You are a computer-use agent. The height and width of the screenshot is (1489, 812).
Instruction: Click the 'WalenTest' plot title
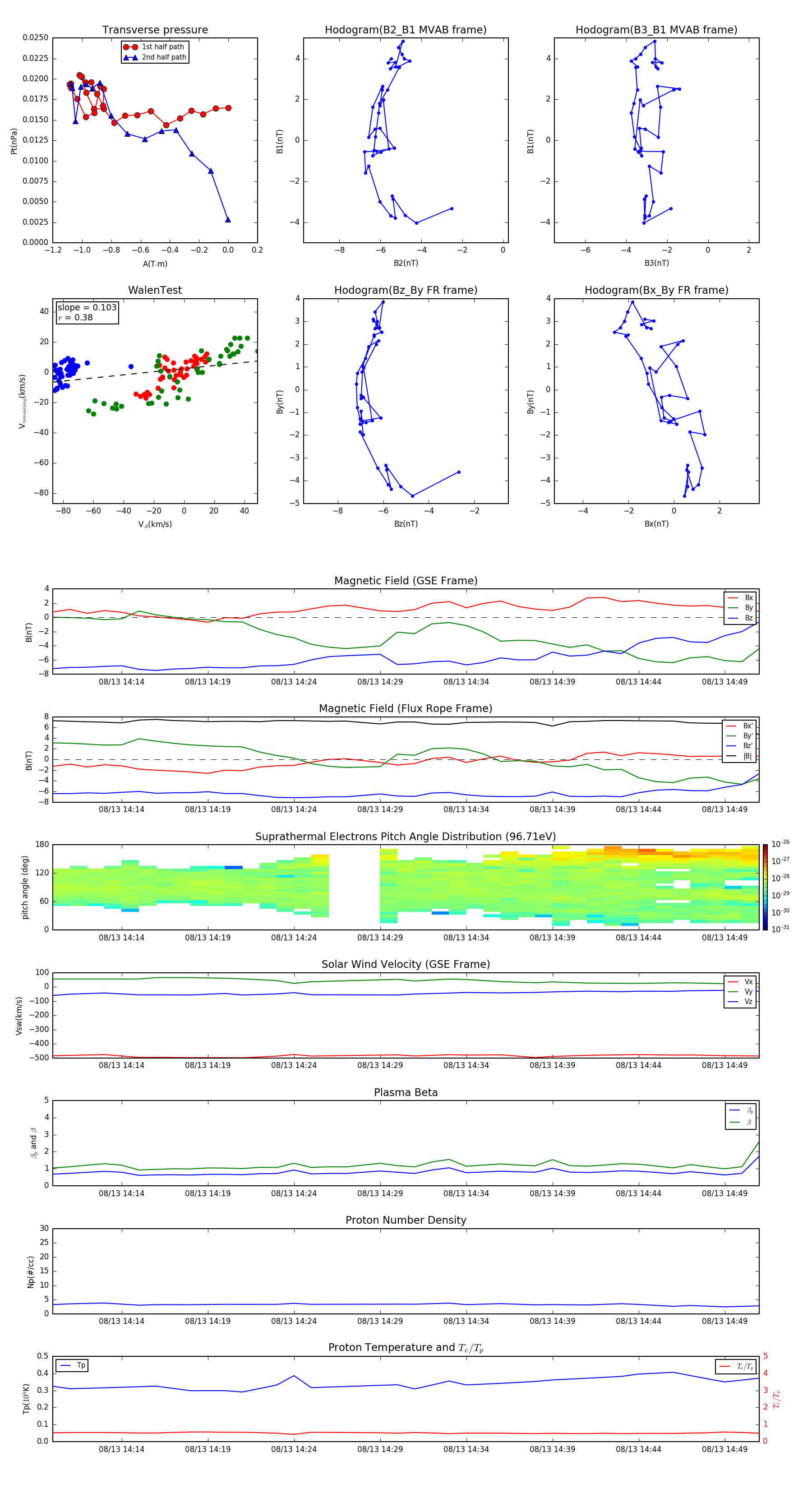tap(155, 290)
